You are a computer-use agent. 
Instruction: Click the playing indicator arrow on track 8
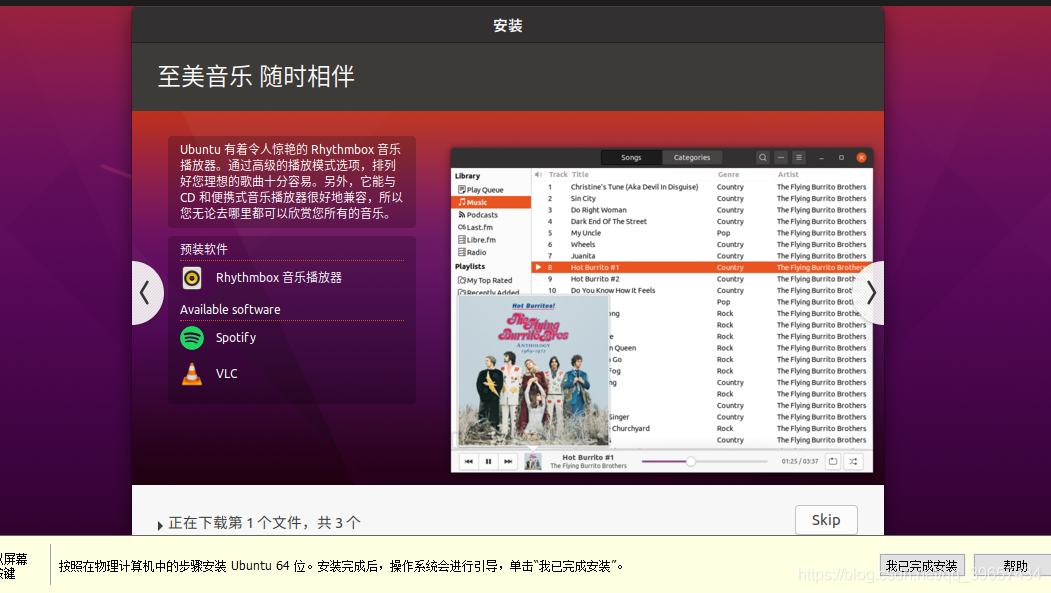click(538, 267)
